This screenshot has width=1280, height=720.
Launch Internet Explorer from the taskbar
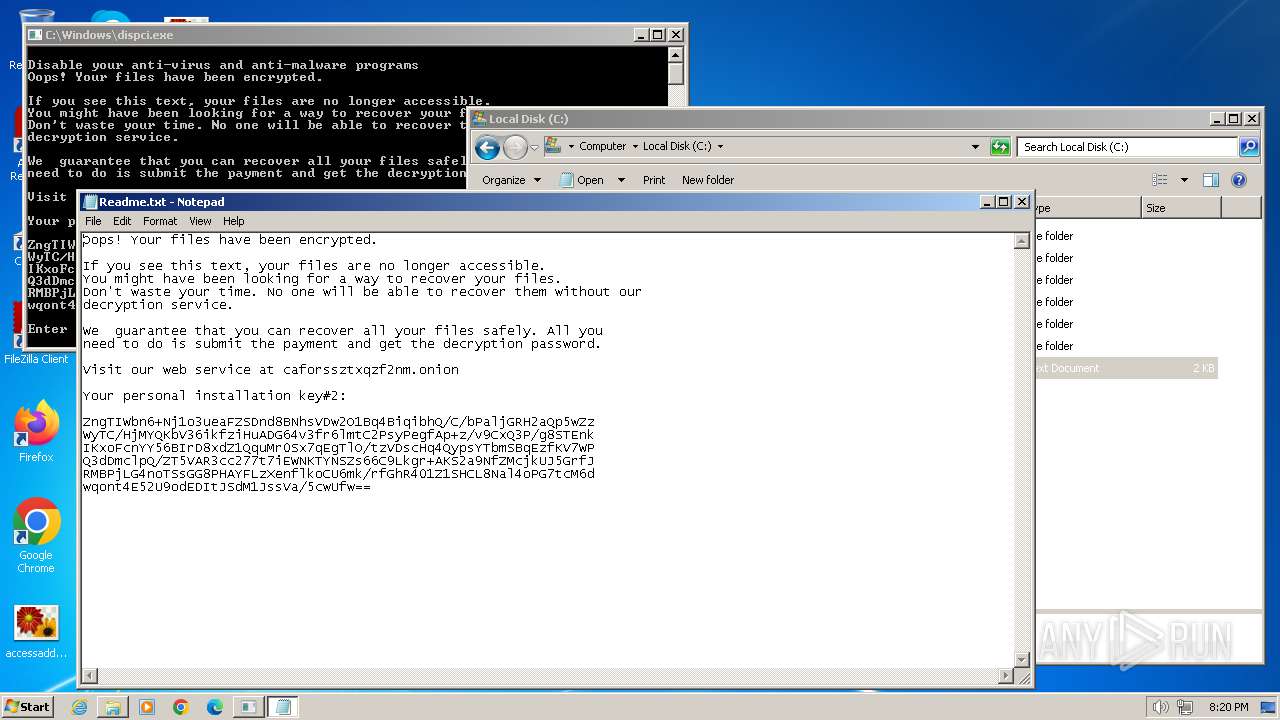click(79, 707)
